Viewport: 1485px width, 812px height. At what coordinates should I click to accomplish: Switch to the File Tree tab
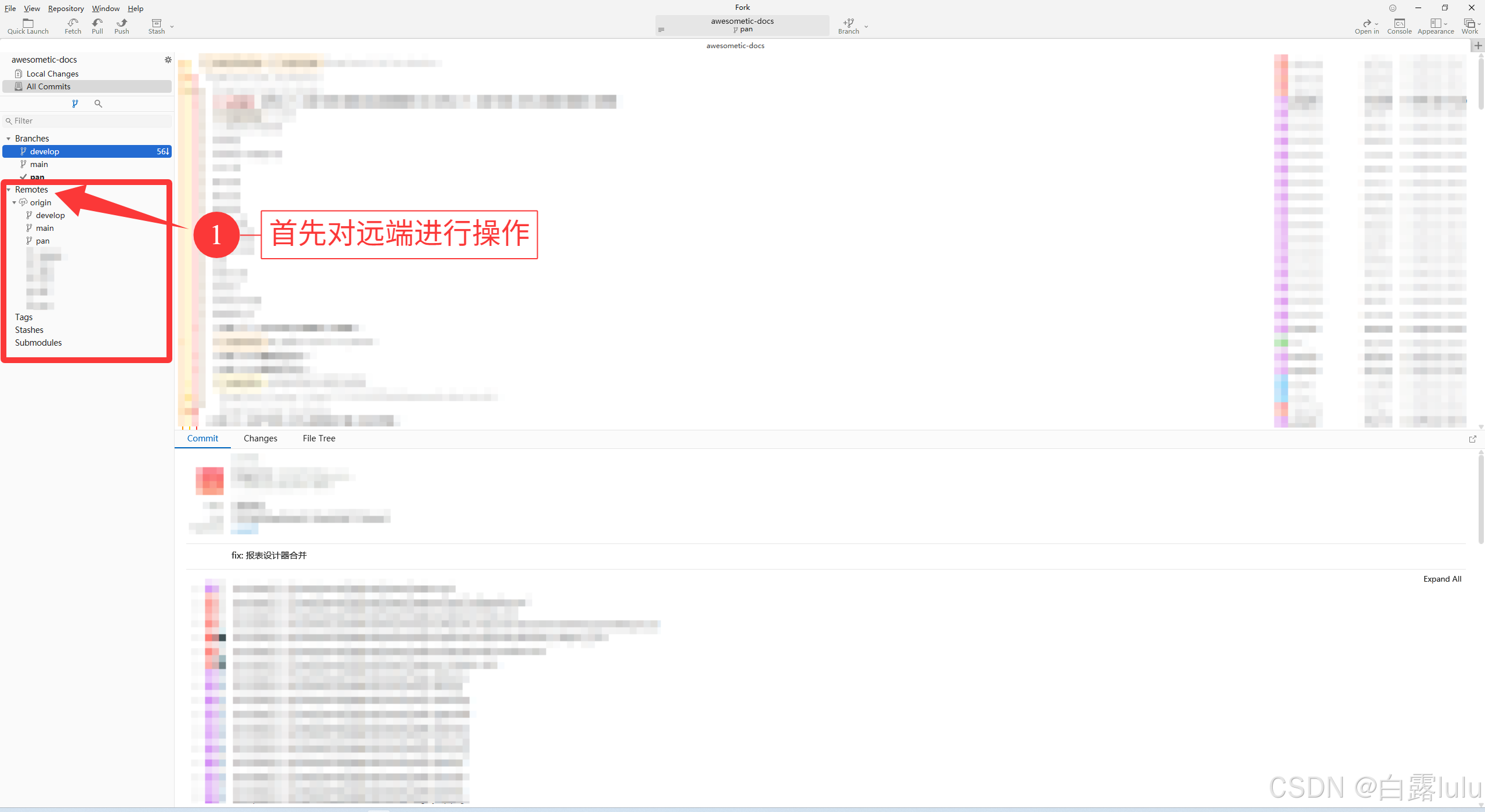[318, 438]
